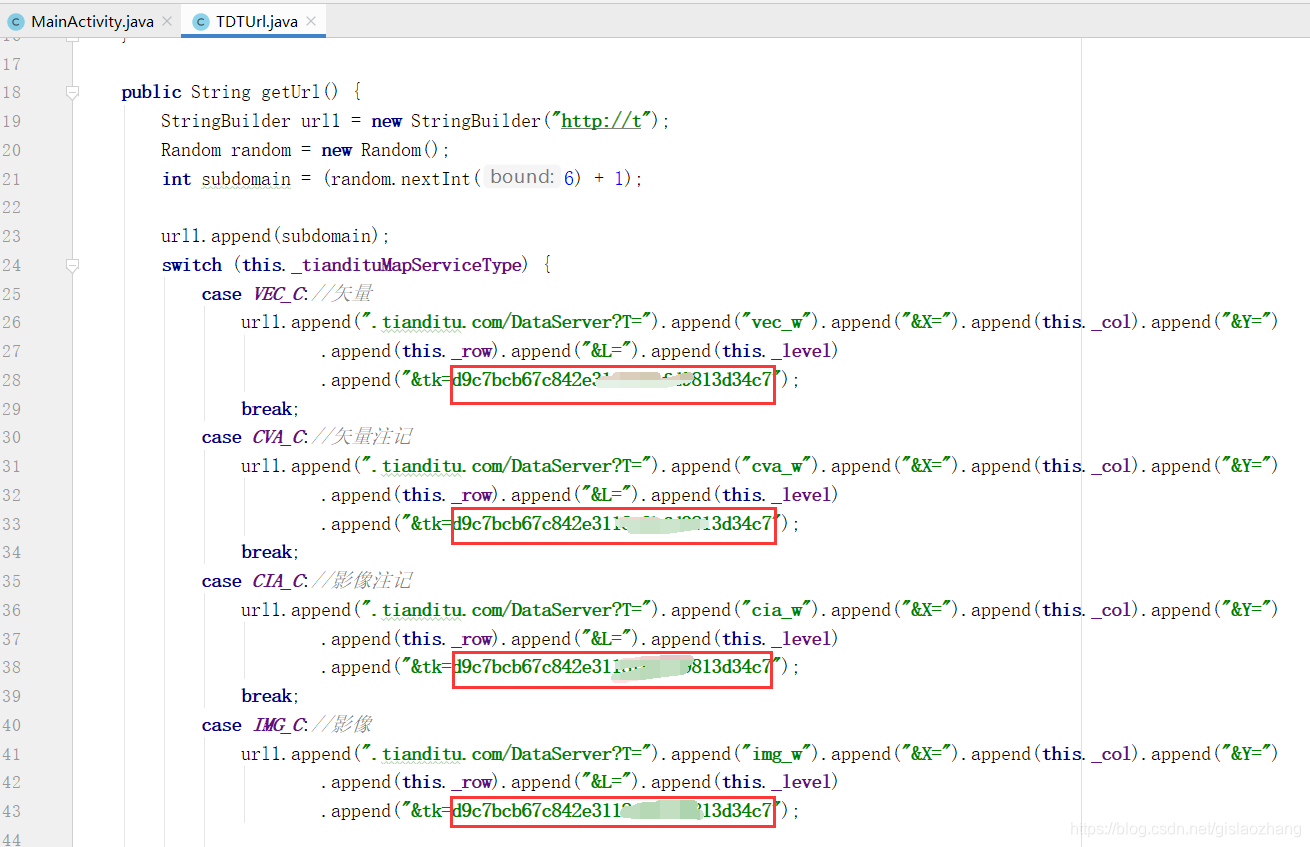Collapse the switch block fold marker

click(x=72, y=265)
